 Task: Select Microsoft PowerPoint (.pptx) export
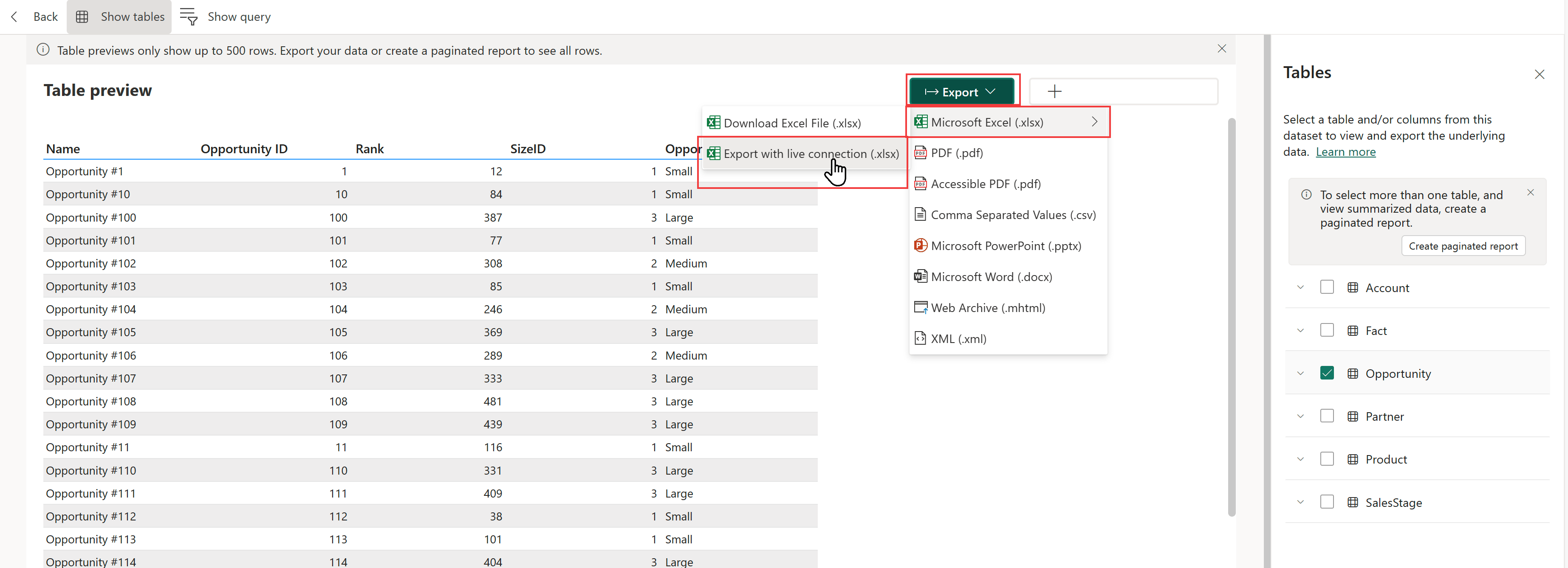[1006, 245]
